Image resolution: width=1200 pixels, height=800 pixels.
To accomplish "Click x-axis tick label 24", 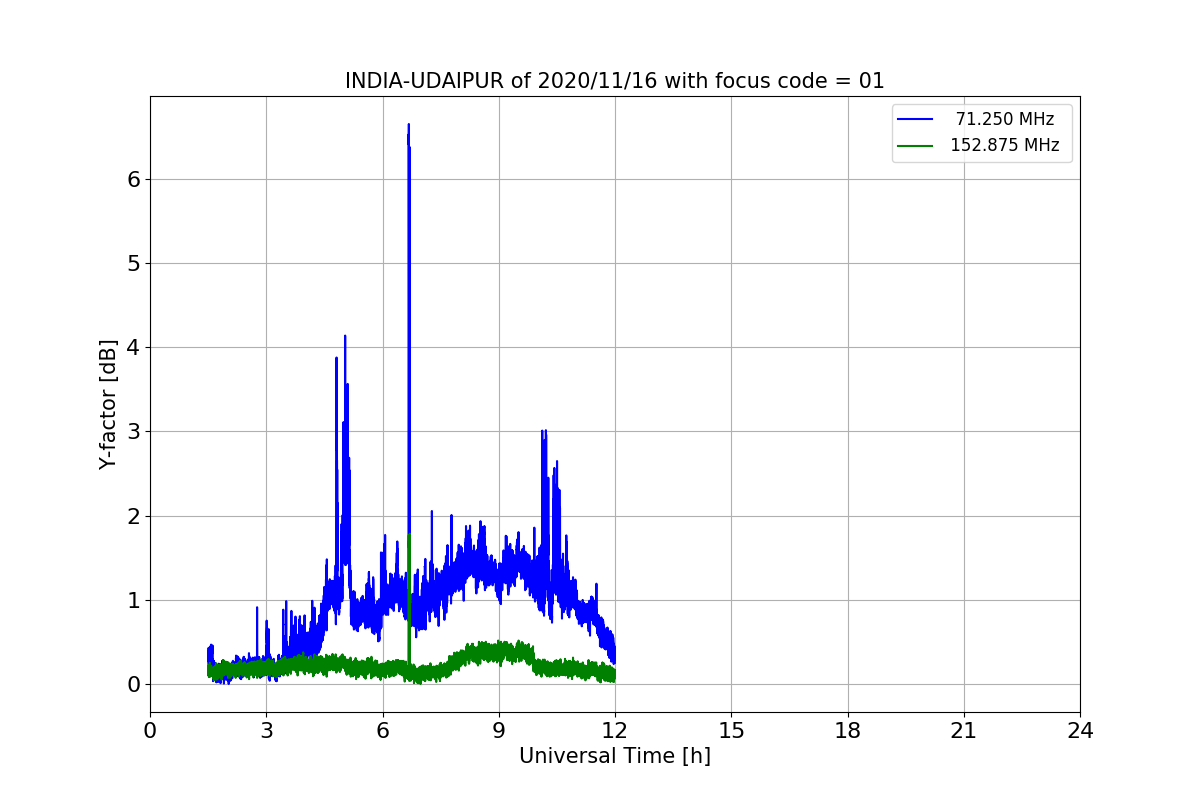I will (1080, 731).
